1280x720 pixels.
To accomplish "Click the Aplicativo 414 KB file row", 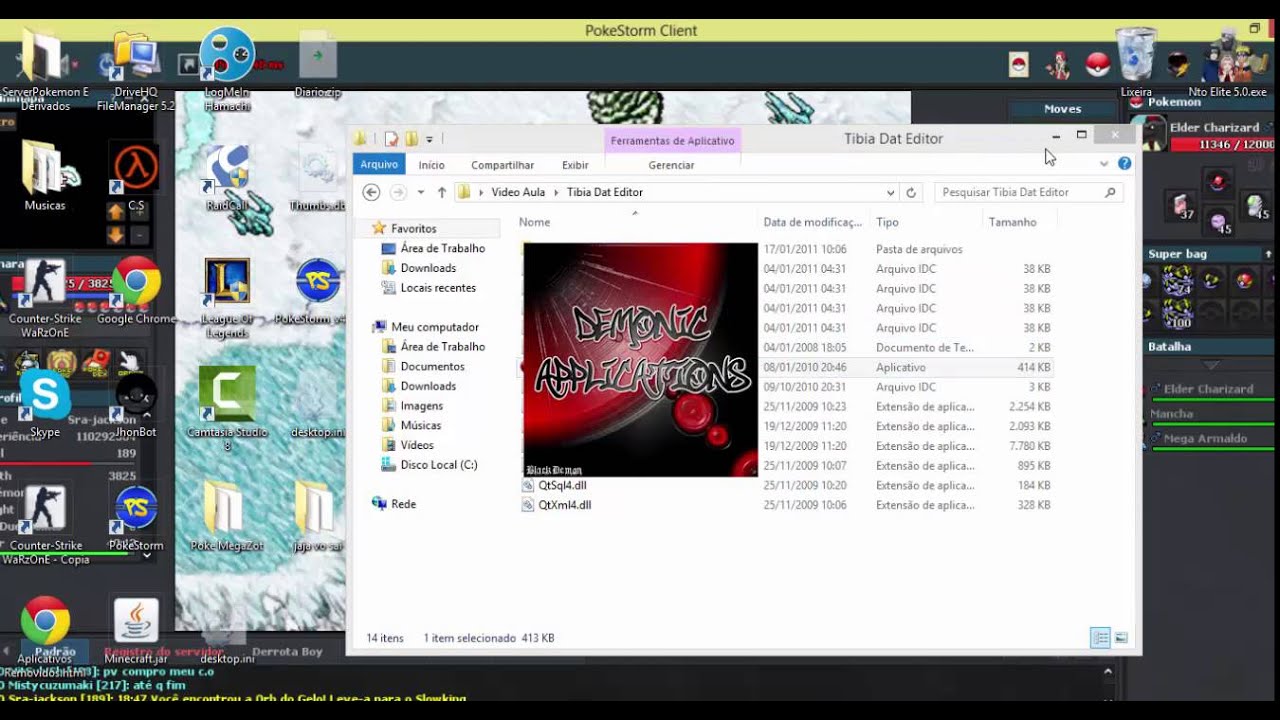I will click(786, 367).
